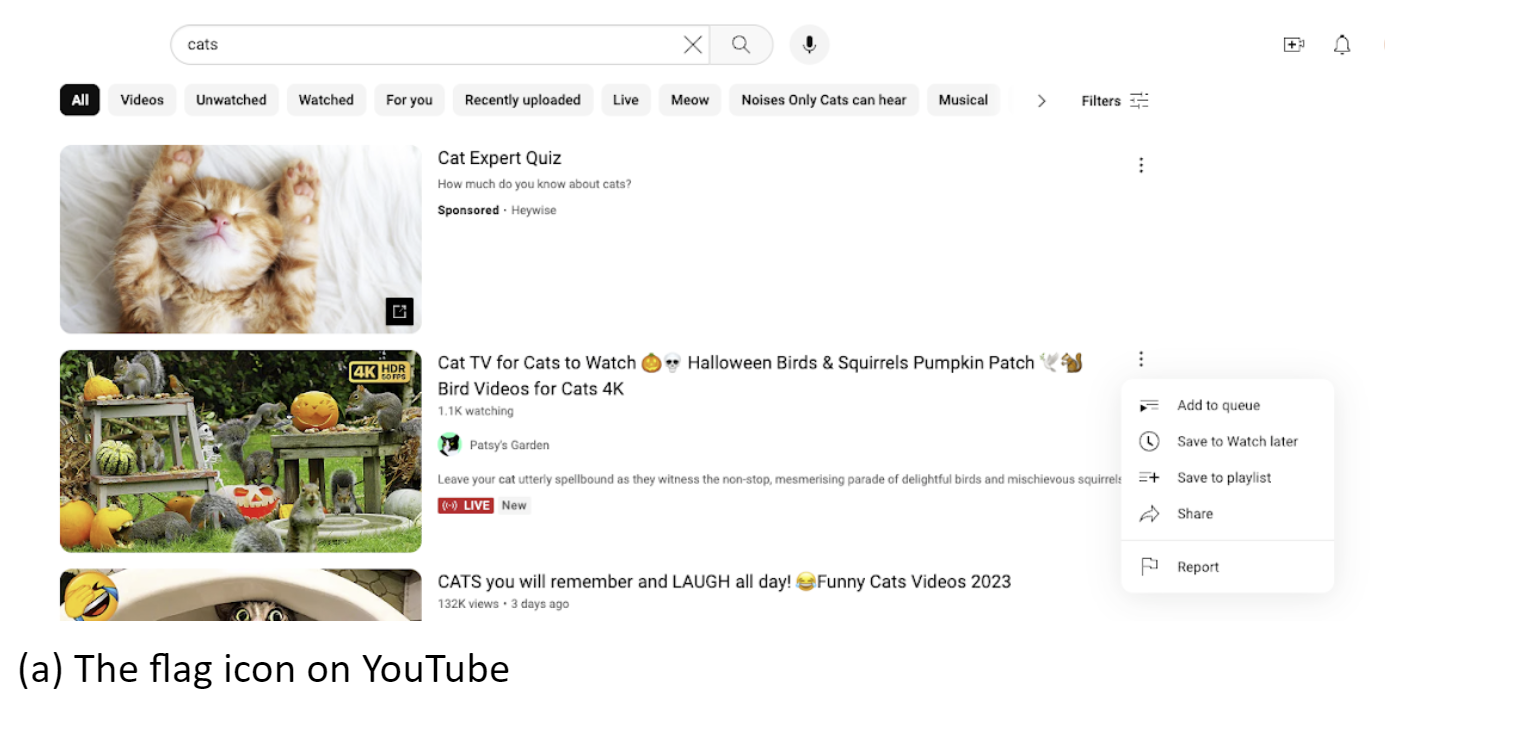Click the Patsy's Garden channel avatar
This screenshot has height=732, width=1520.
pos(450,445)
